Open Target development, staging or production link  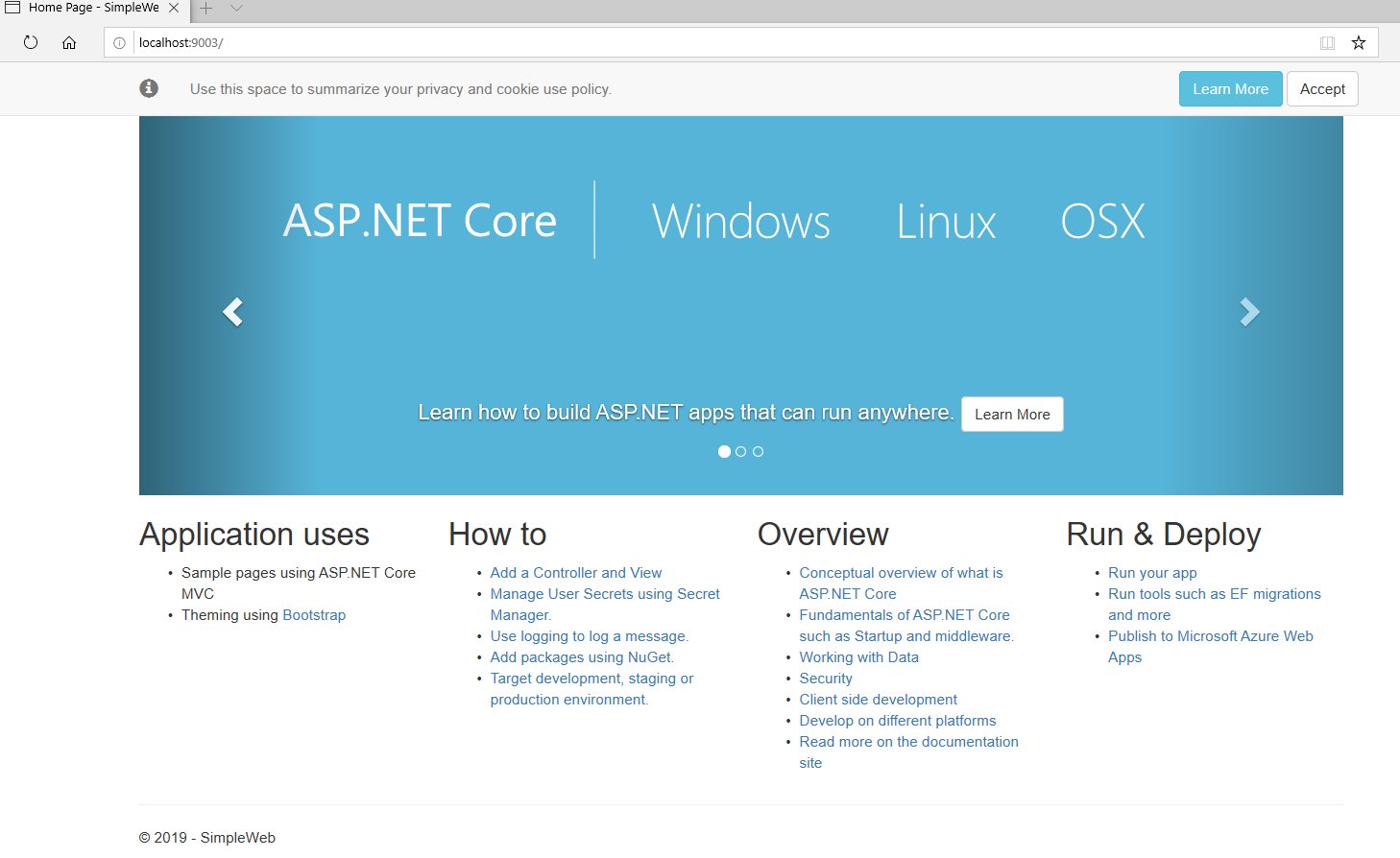pos(591,689)
